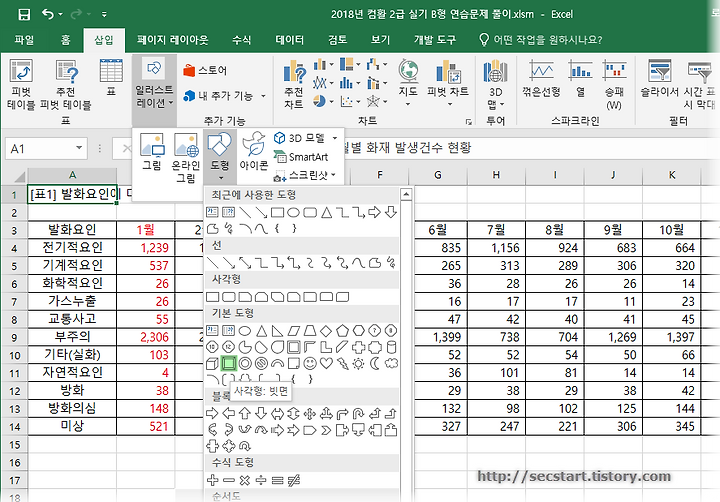
Task: Select the lightning bolt shape
Action: (x=342, y=363)
